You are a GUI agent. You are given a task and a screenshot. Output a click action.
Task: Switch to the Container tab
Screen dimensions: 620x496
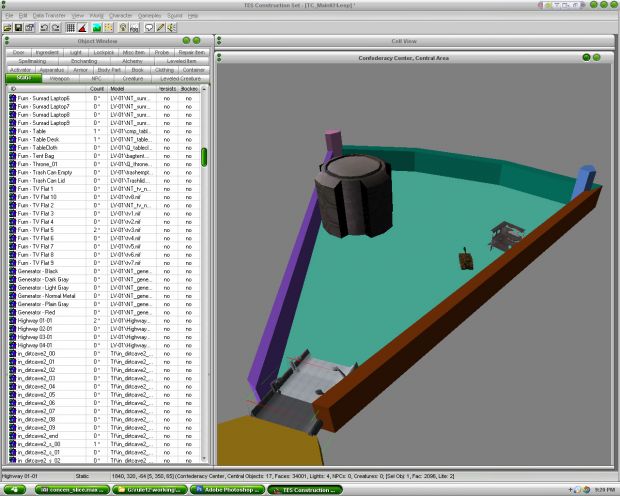tap(193, 70)
